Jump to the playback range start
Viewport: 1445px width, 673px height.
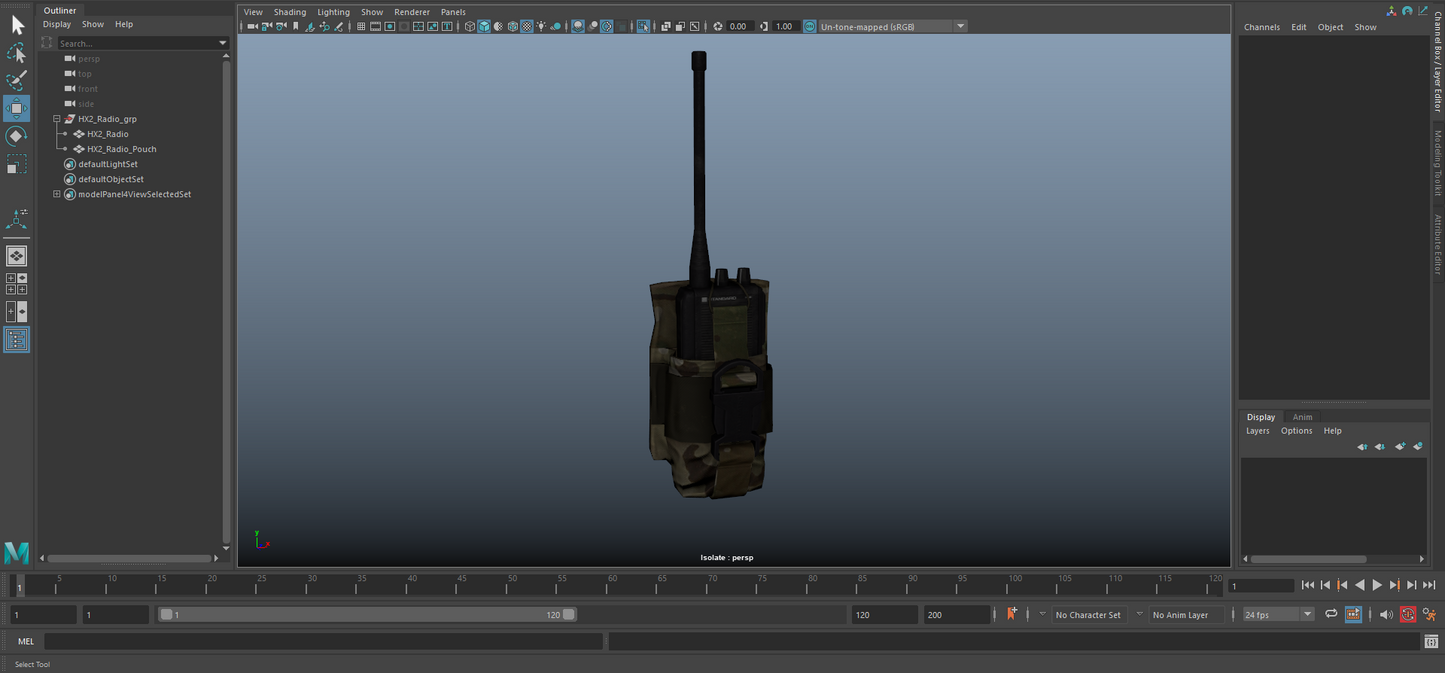[1308, 585]
